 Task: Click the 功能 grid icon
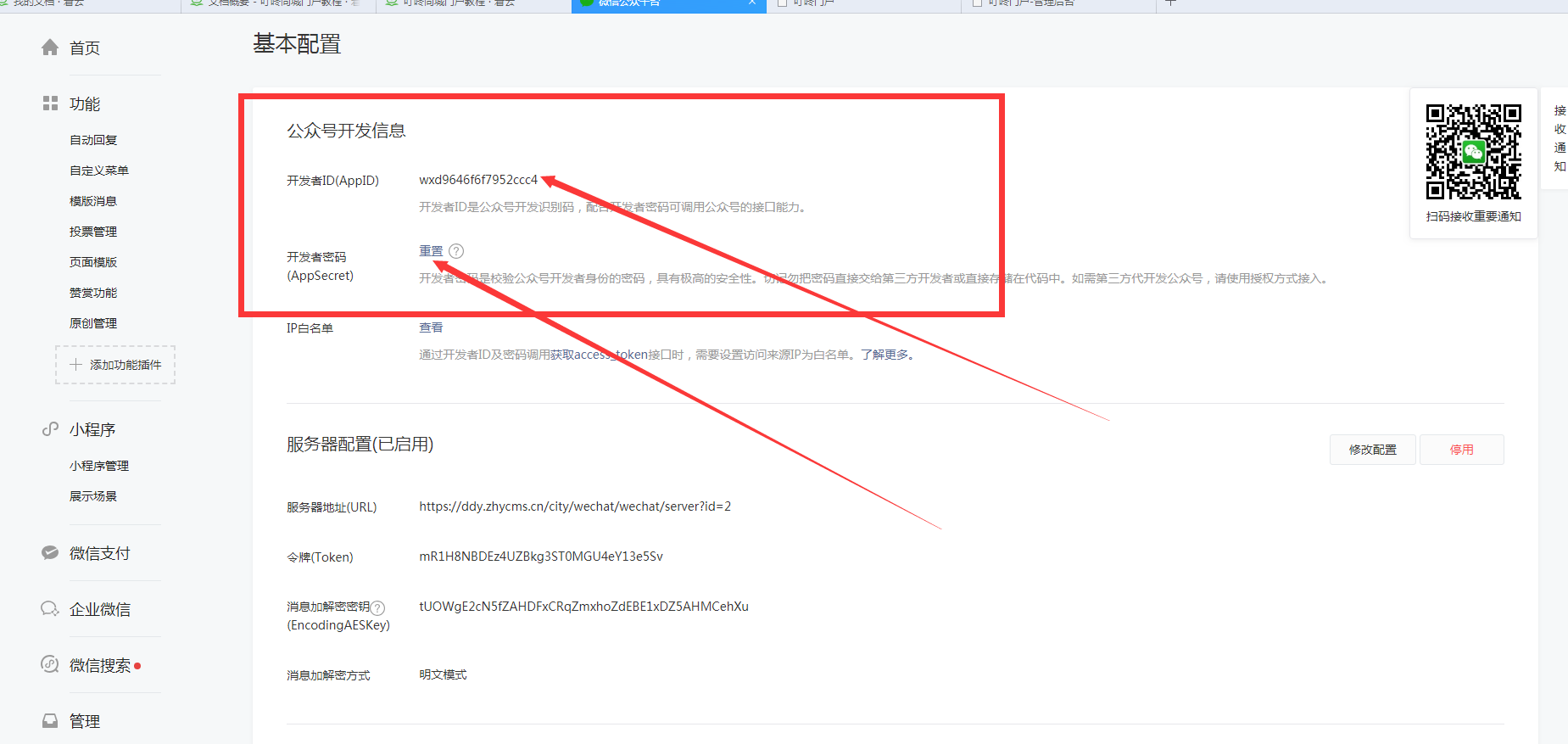[x=50, y=103]
